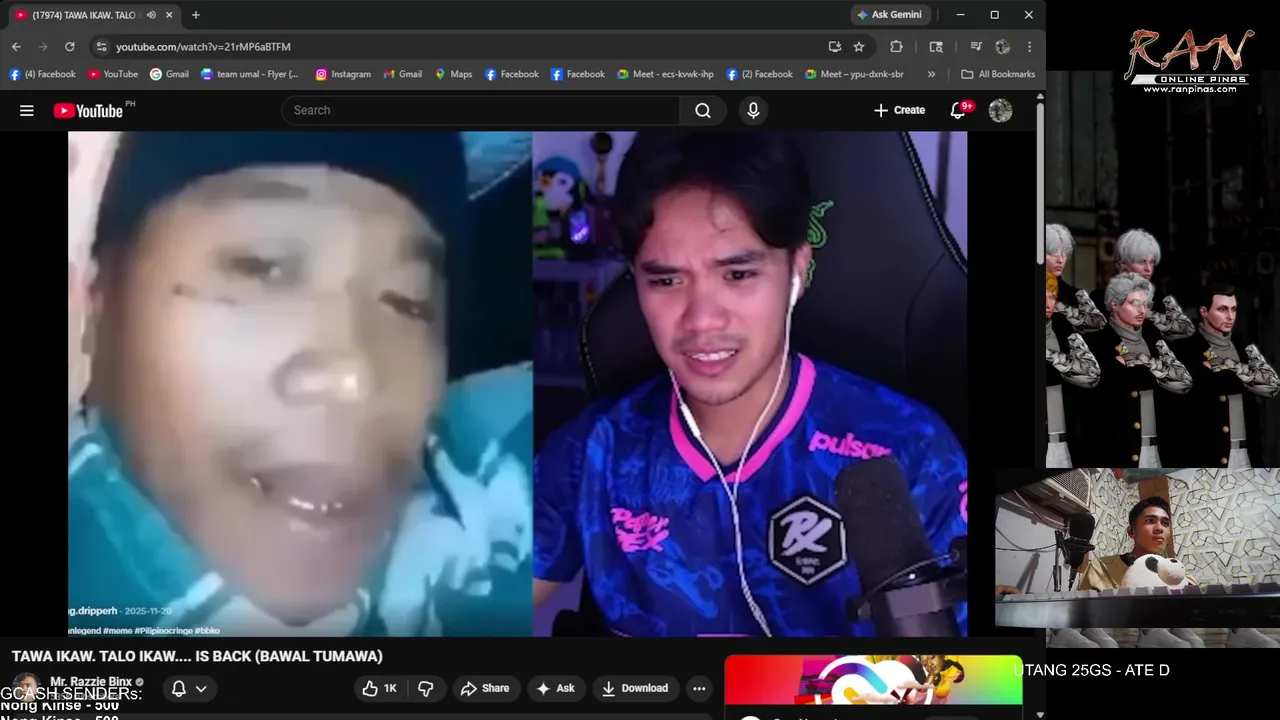This screenshot has height=720, width=1280.
Task: Click the video title TAWA IKAW. TALO IKAW
Action: 197,657
